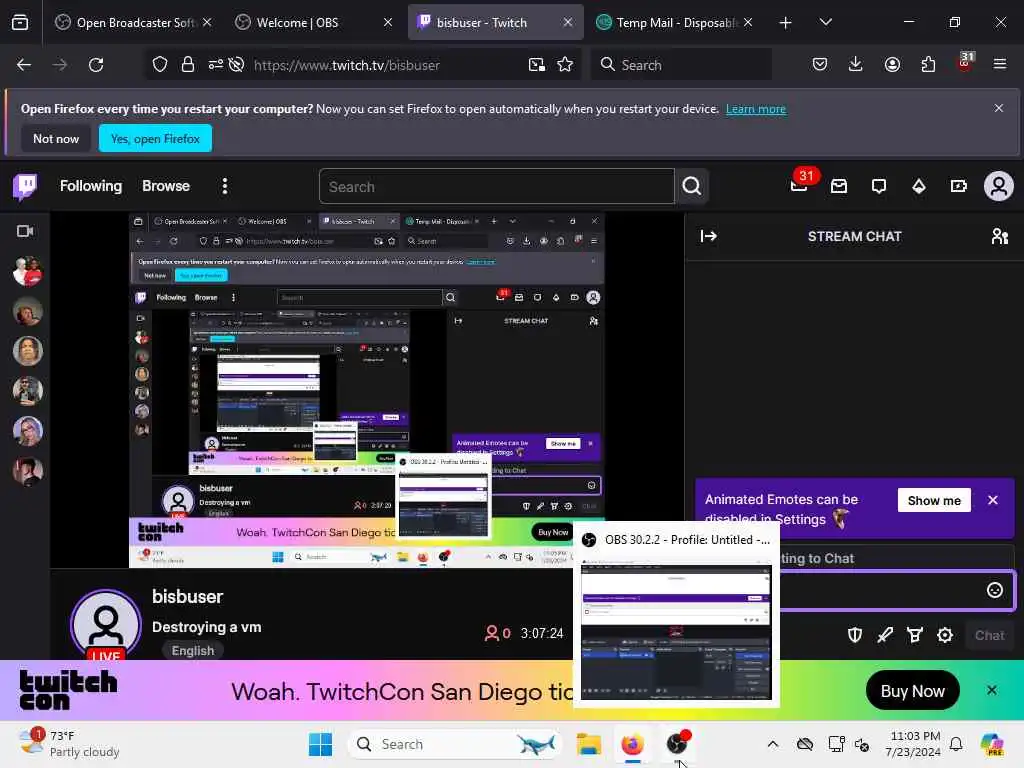Switch to the Welcome | OBS tab

pos(314,23)
